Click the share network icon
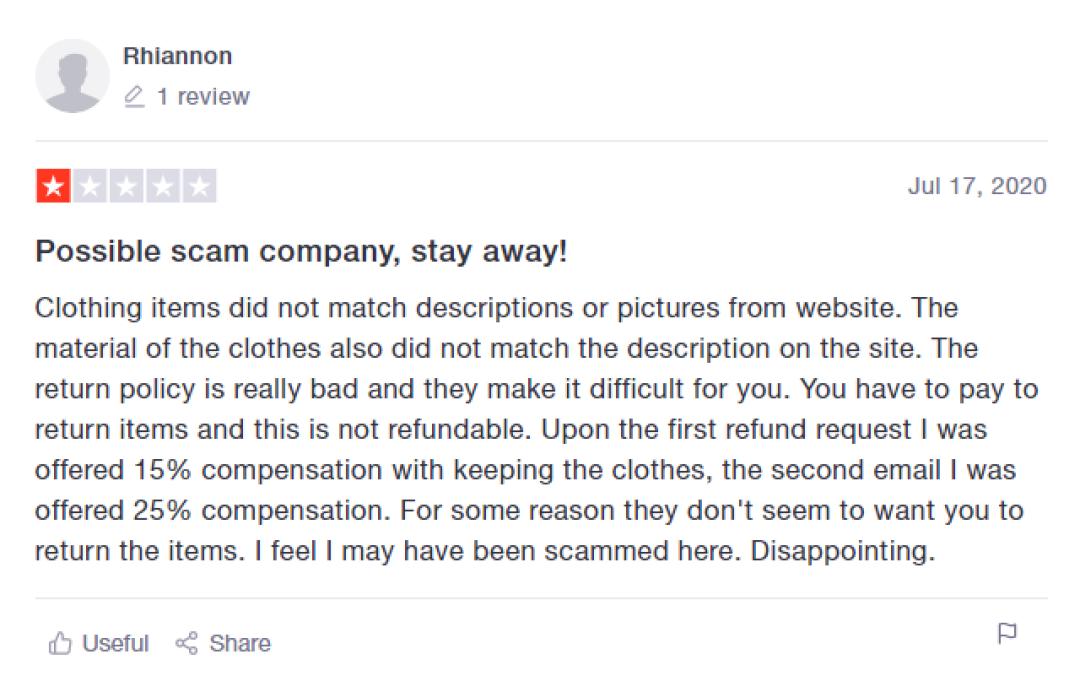The width and height of the screenshot is (1080, 692). [186, 643]
